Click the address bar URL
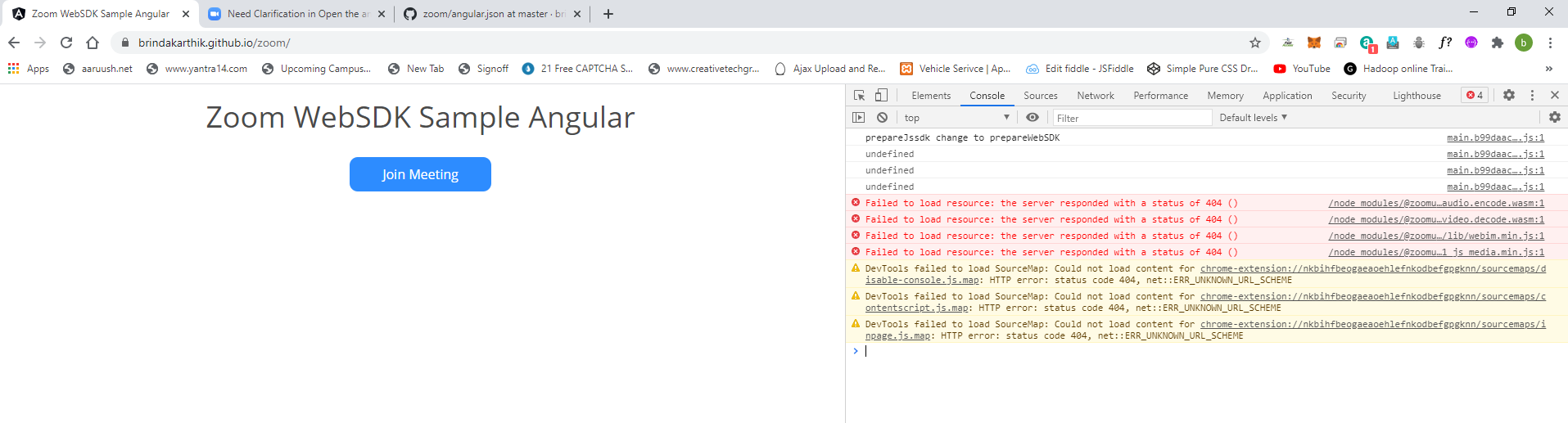 coord(214,43)
